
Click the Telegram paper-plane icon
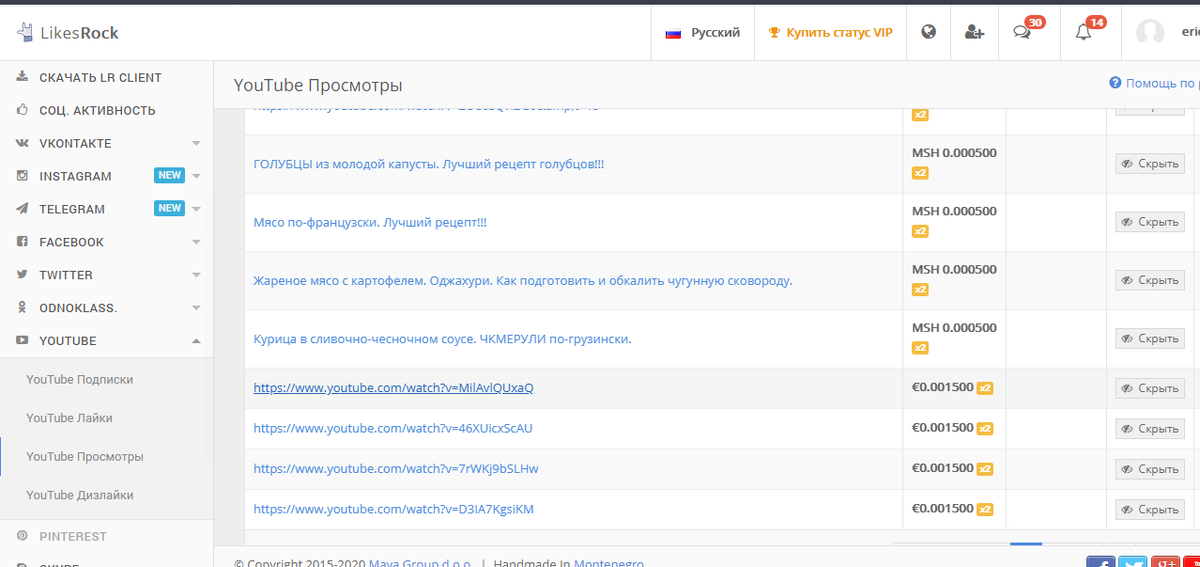point(22,209)
